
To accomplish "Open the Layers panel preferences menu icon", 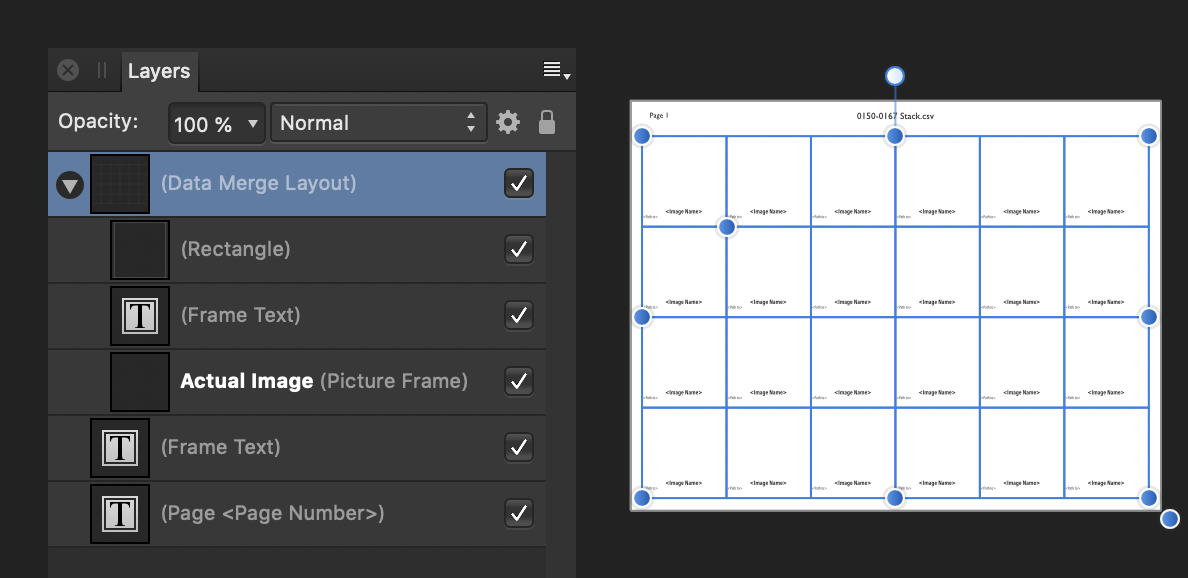I will 555,70.
